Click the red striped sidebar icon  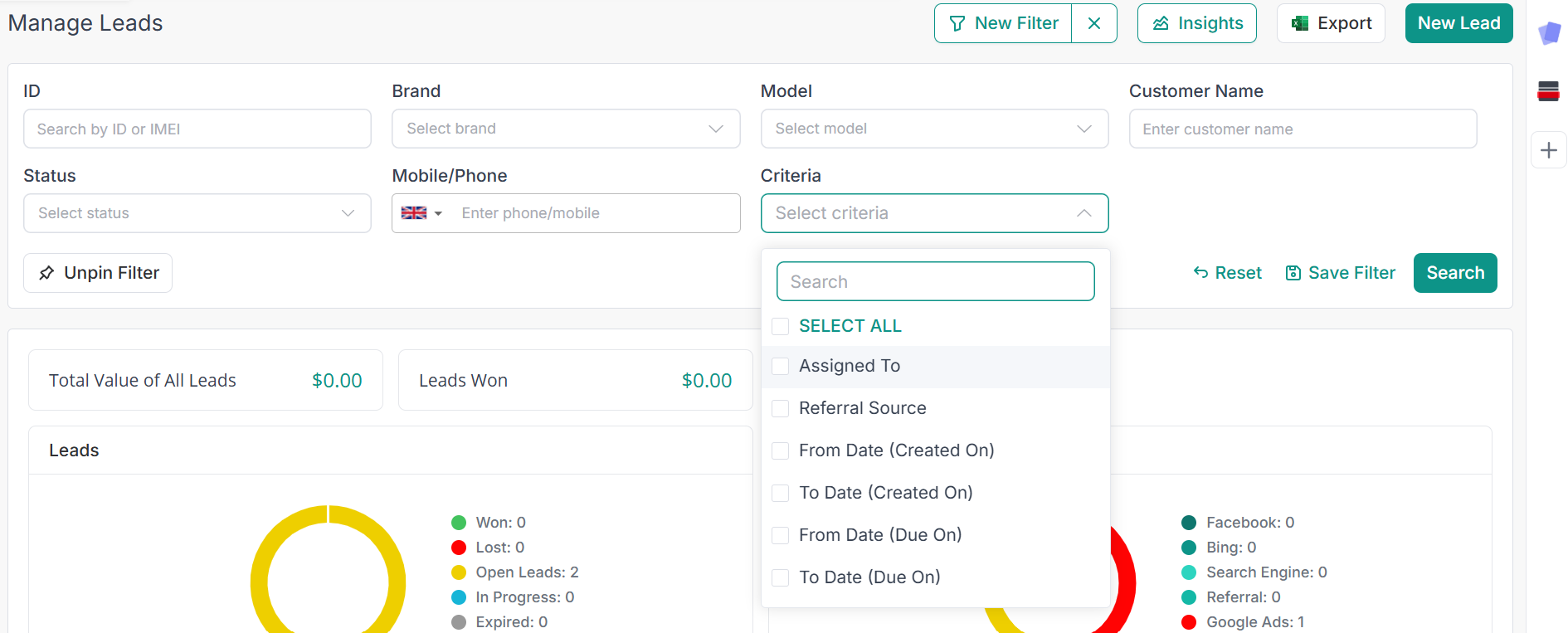(1548, 91)
